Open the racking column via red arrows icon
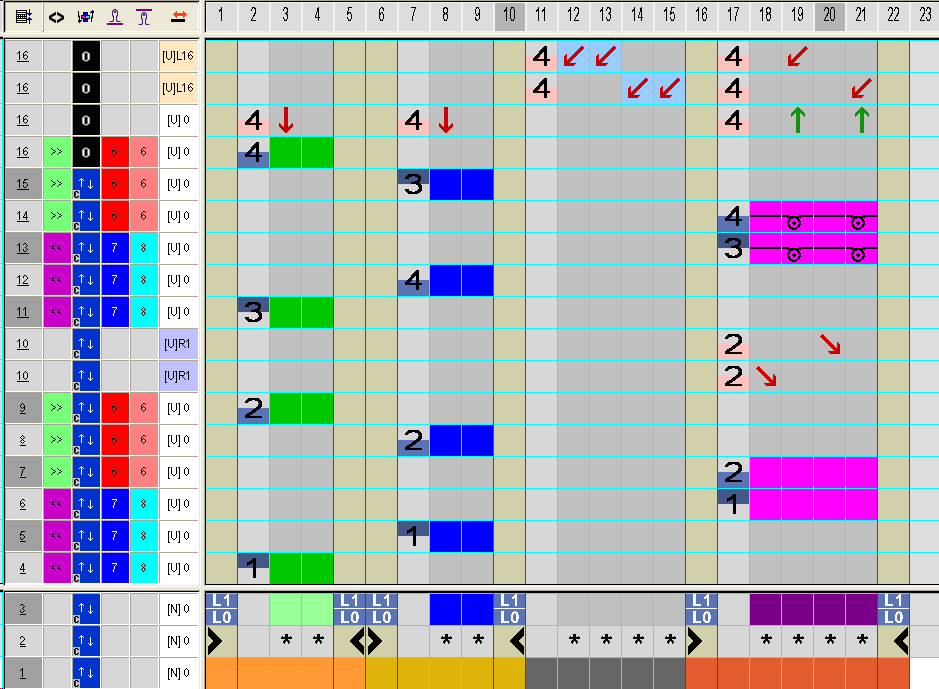The height and width of the screenshot is (689, 939). coord(179,17)
